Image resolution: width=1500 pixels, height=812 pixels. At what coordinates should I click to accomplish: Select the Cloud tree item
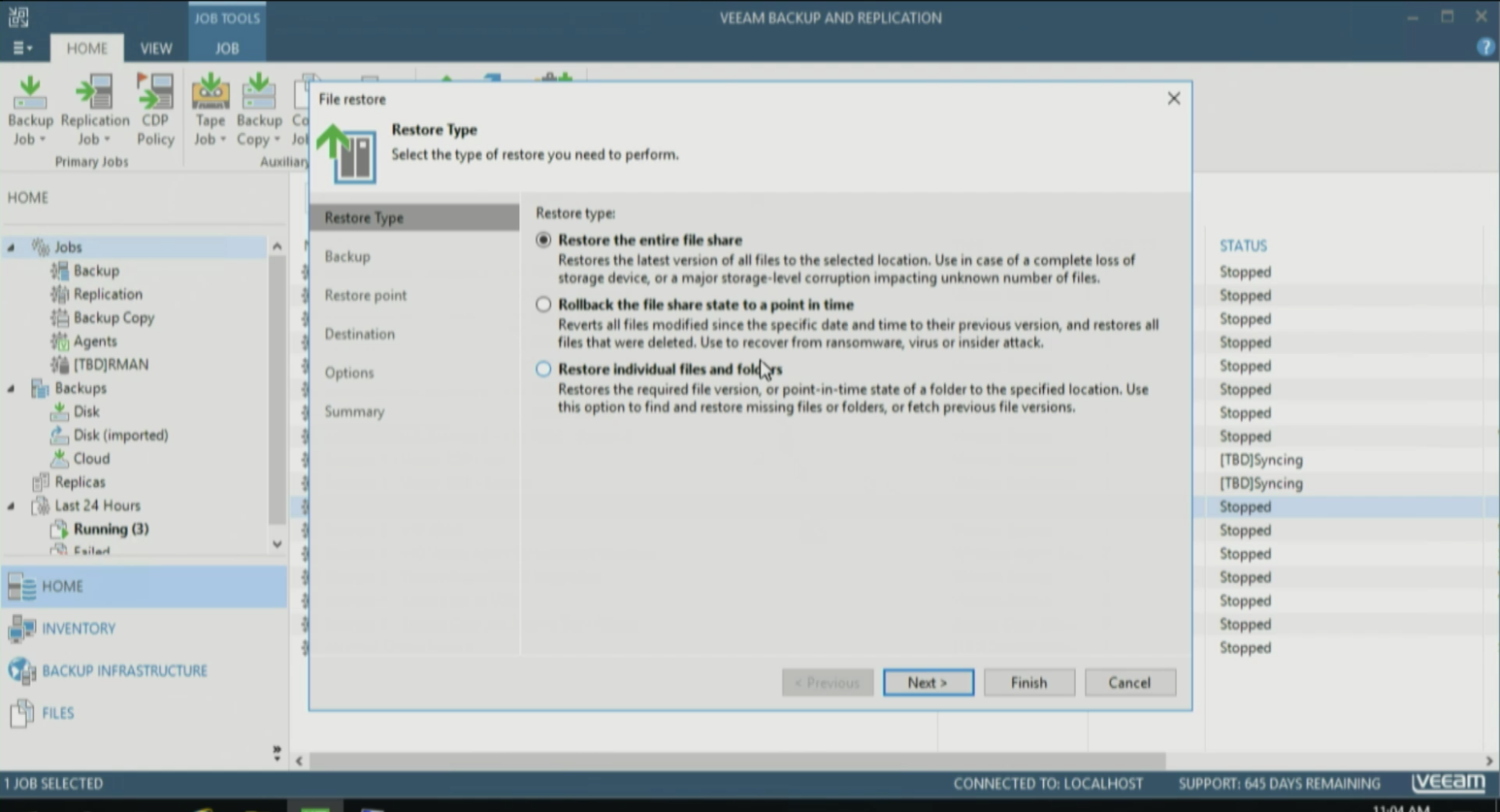pos(92,458)
